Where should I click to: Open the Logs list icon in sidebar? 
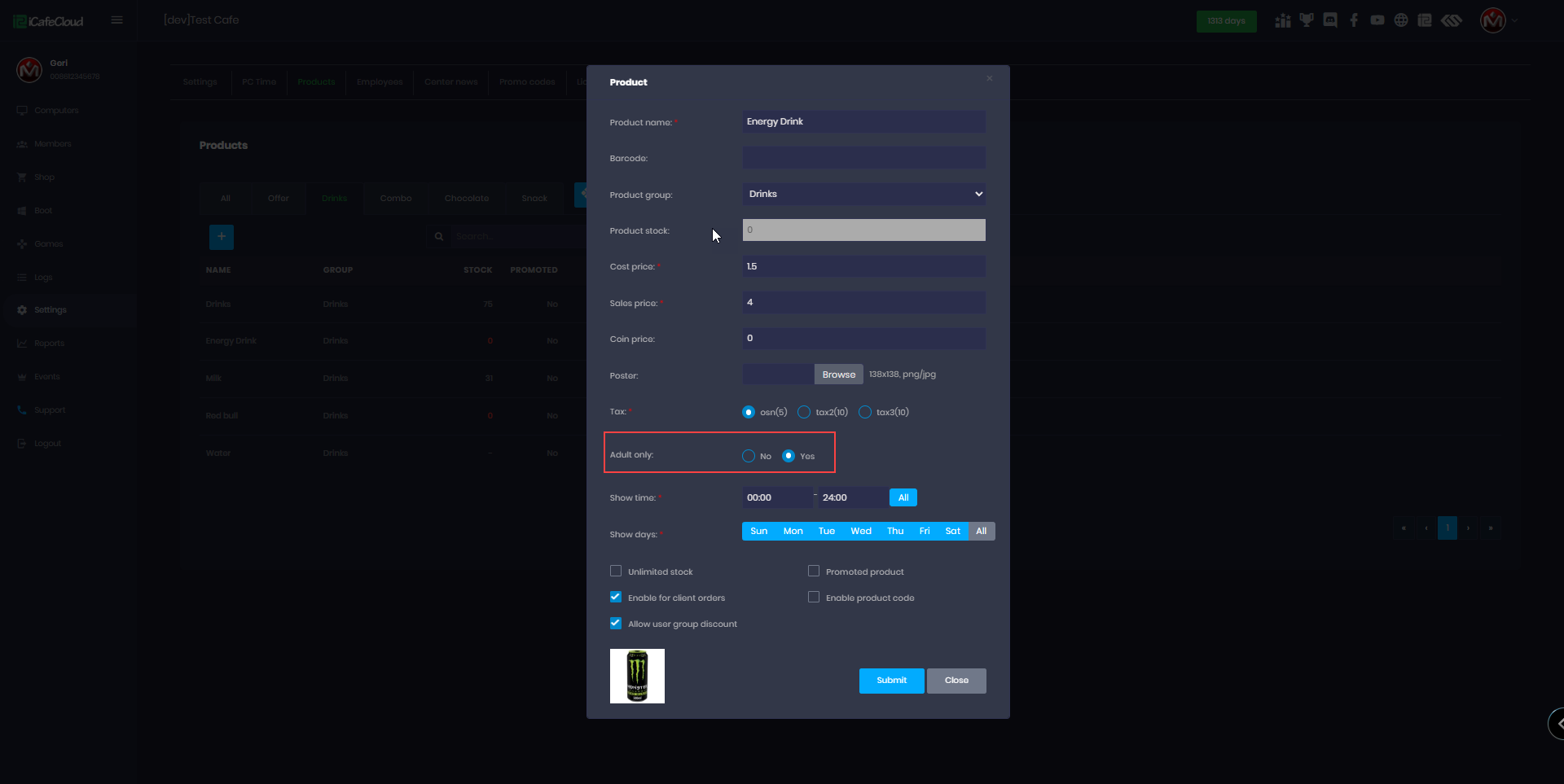click(x=22, y=278)
